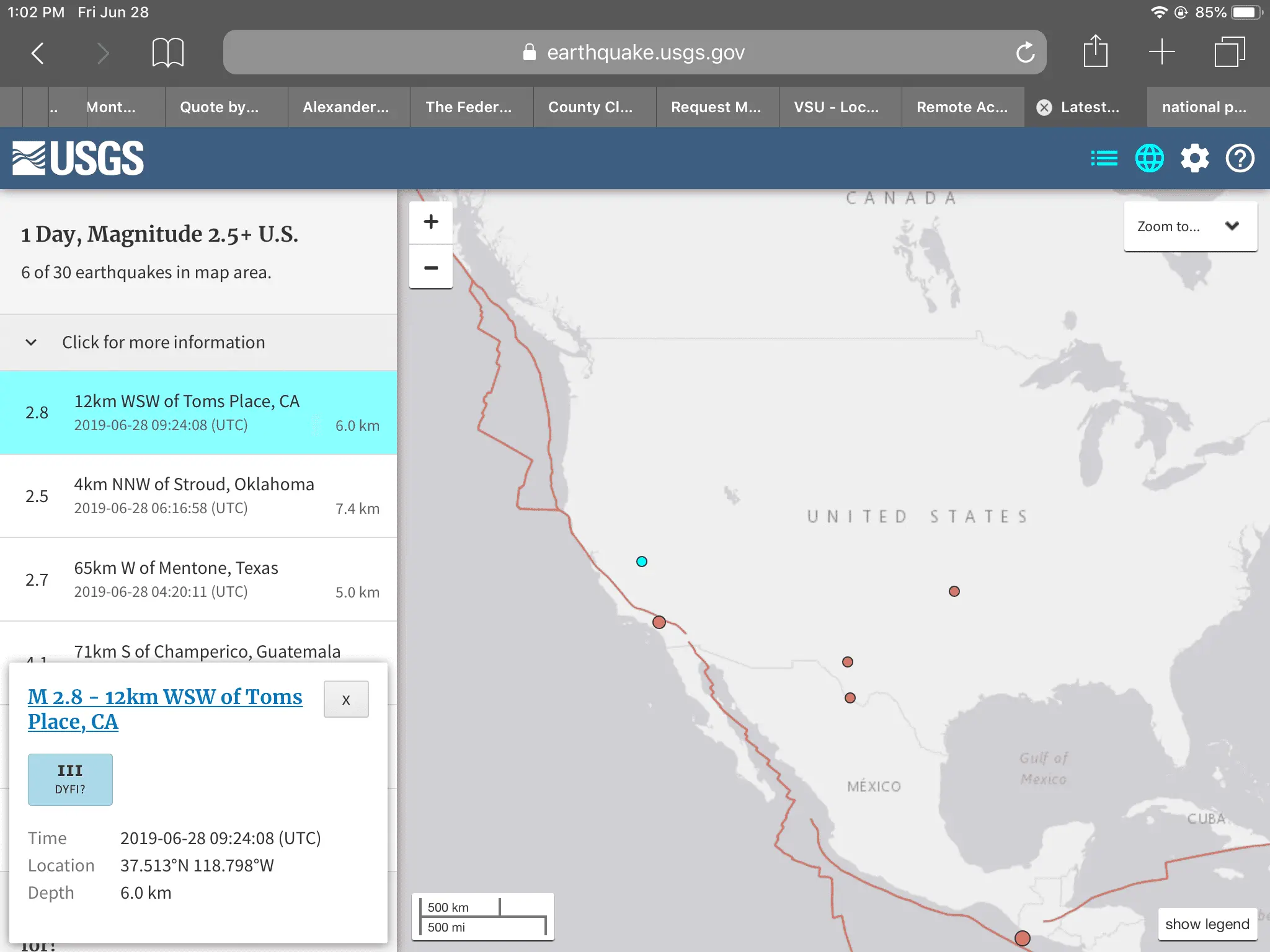Open the settings gear icon
Image resolution: width=1270 pixels, height=952 pixels.
click(1194, 159)
